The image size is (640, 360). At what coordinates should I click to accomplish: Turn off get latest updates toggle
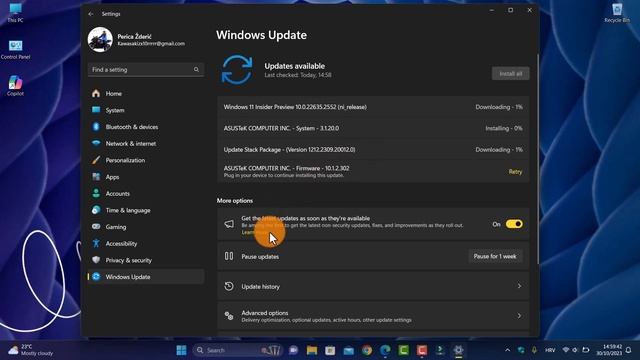(x=514, y=224)
